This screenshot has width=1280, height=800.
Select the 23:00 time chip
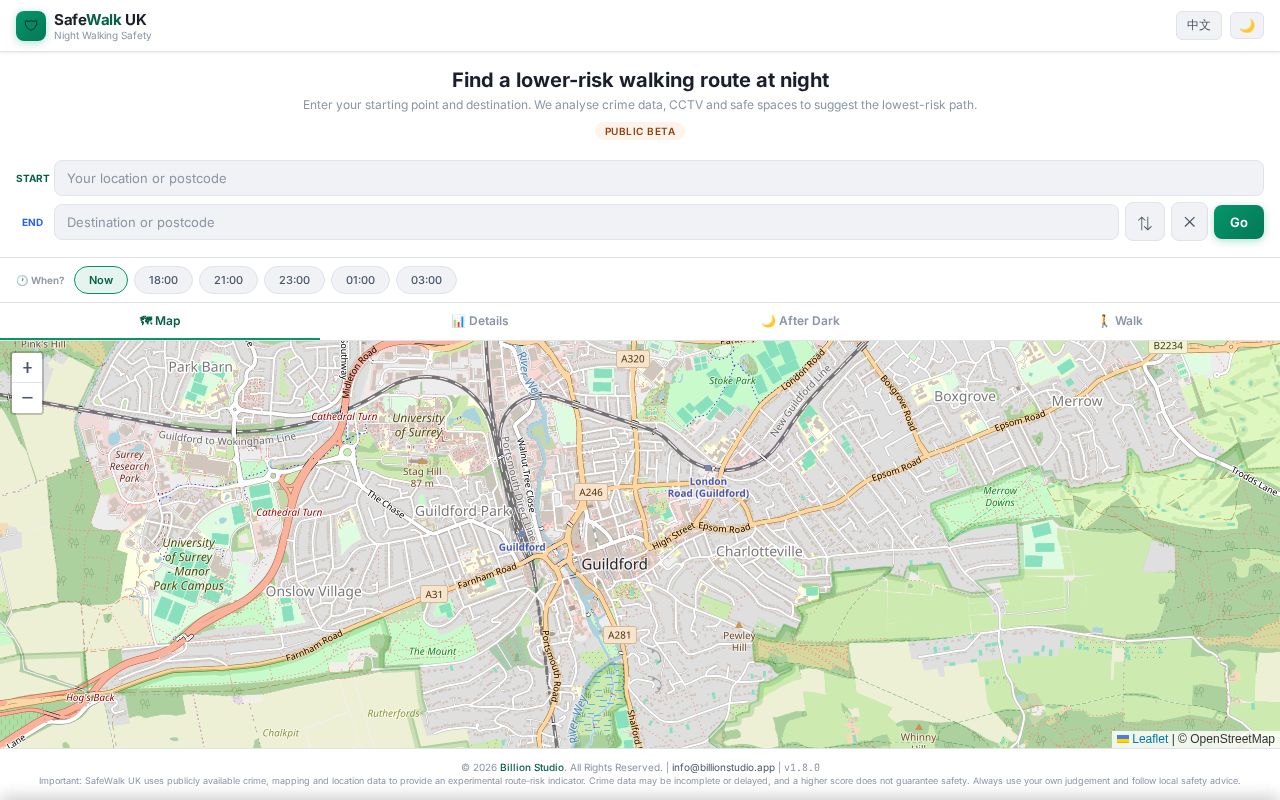pyautogui.click(x=294, y=280)
